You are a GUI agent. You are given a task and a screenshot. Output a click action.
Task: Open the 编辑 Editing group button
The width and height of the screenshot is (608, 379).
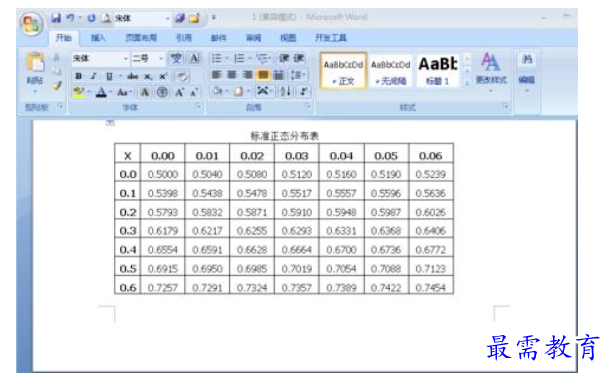point(527,73)
